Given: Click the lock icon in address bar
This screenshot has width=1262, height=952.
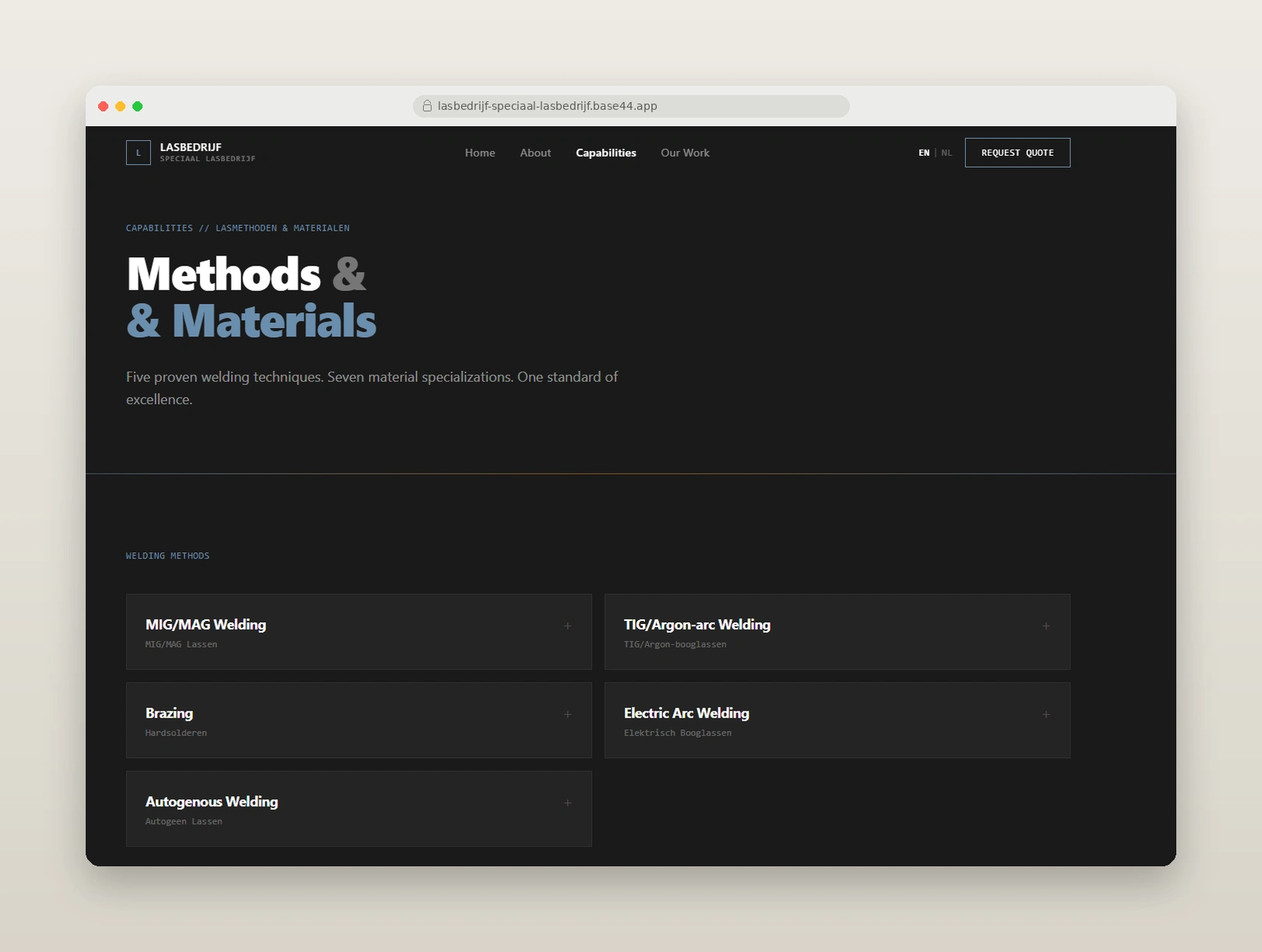Looking at the screenshot, I should point(427,106).
